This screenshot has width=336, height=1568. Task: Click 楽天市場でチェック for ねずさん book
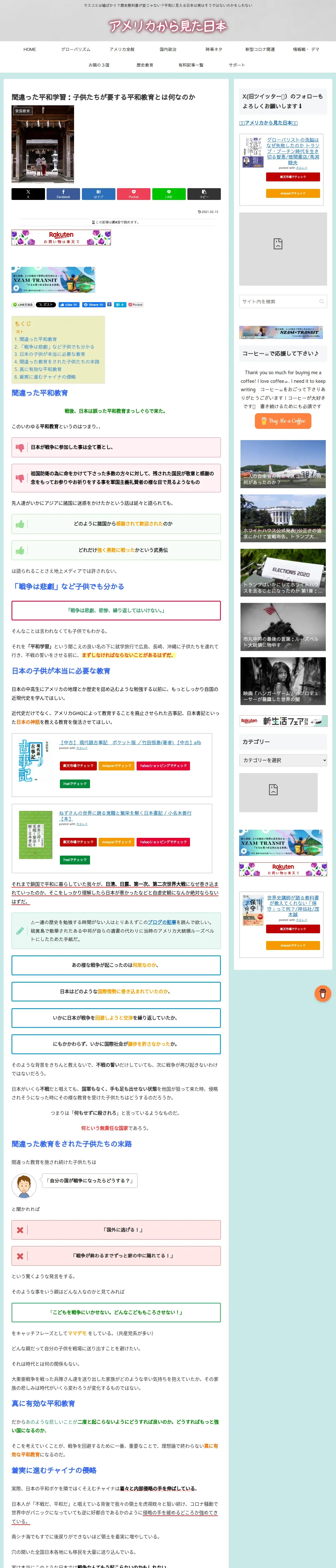pos(77,842)
